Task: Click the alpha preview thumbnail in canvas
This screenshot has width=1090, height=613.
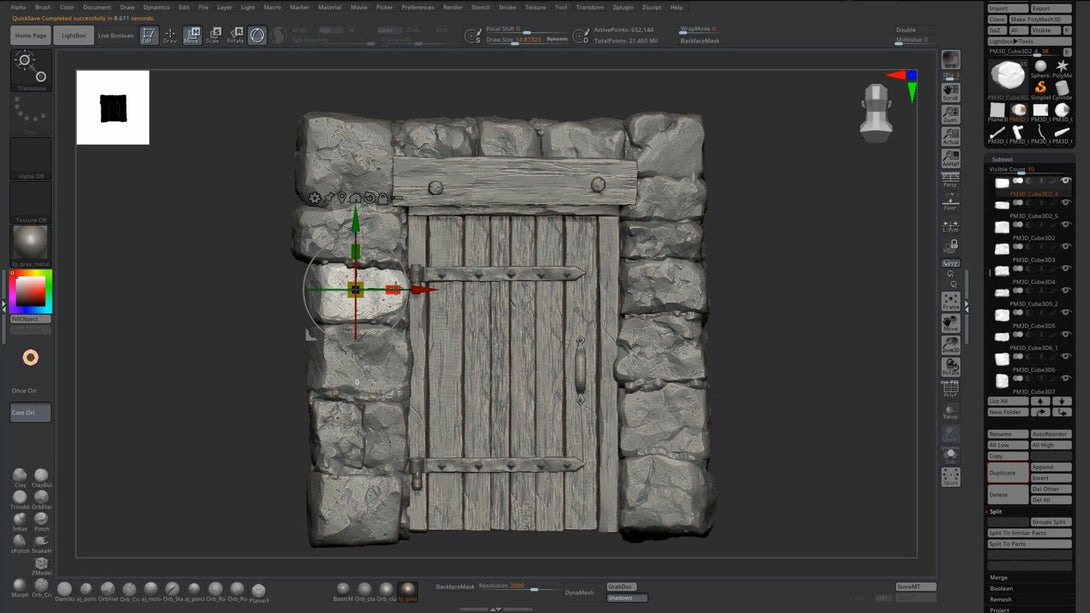Action: click(113, 108)
